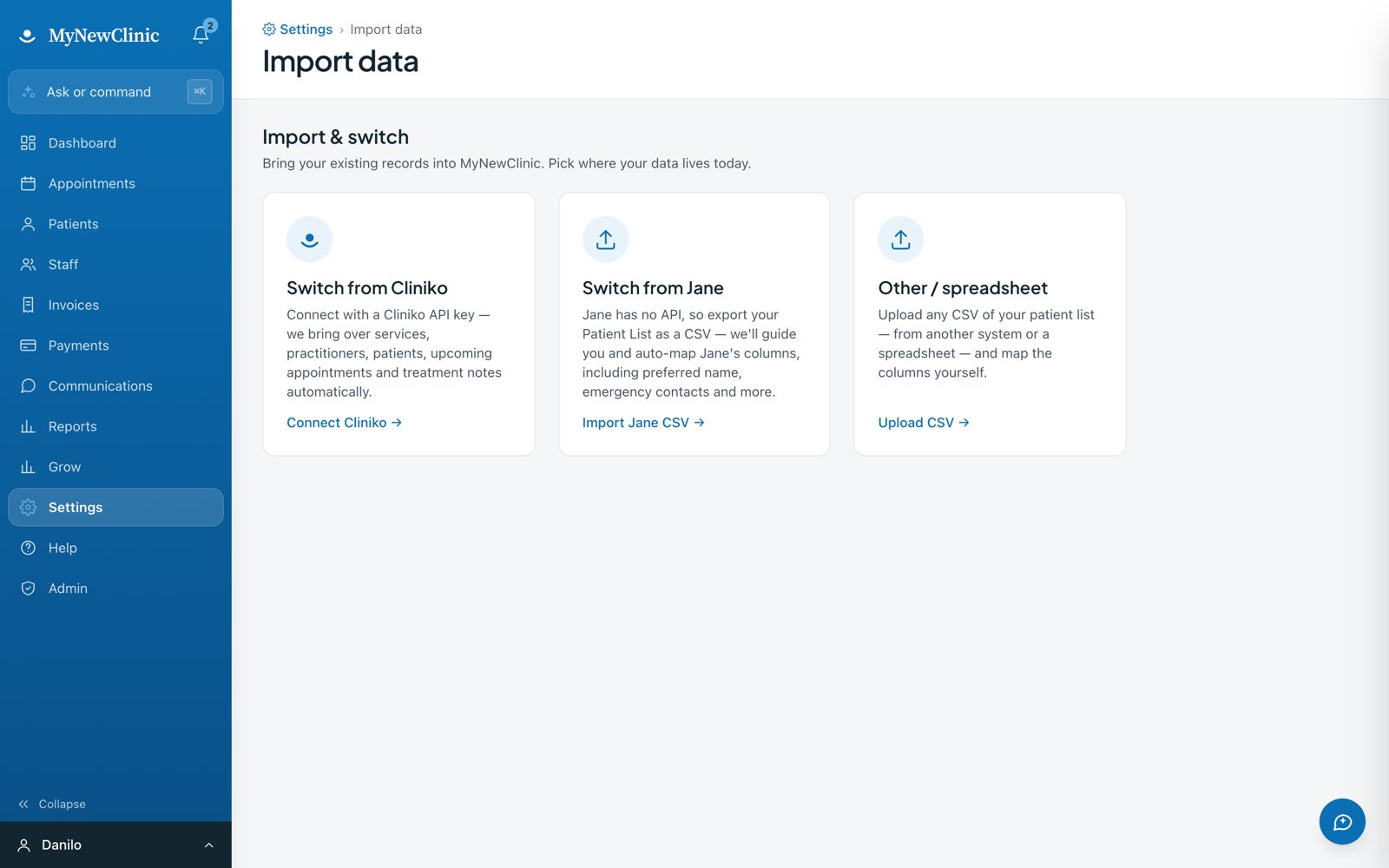
Task: Click the Jane upload icon
Action: 605,239
